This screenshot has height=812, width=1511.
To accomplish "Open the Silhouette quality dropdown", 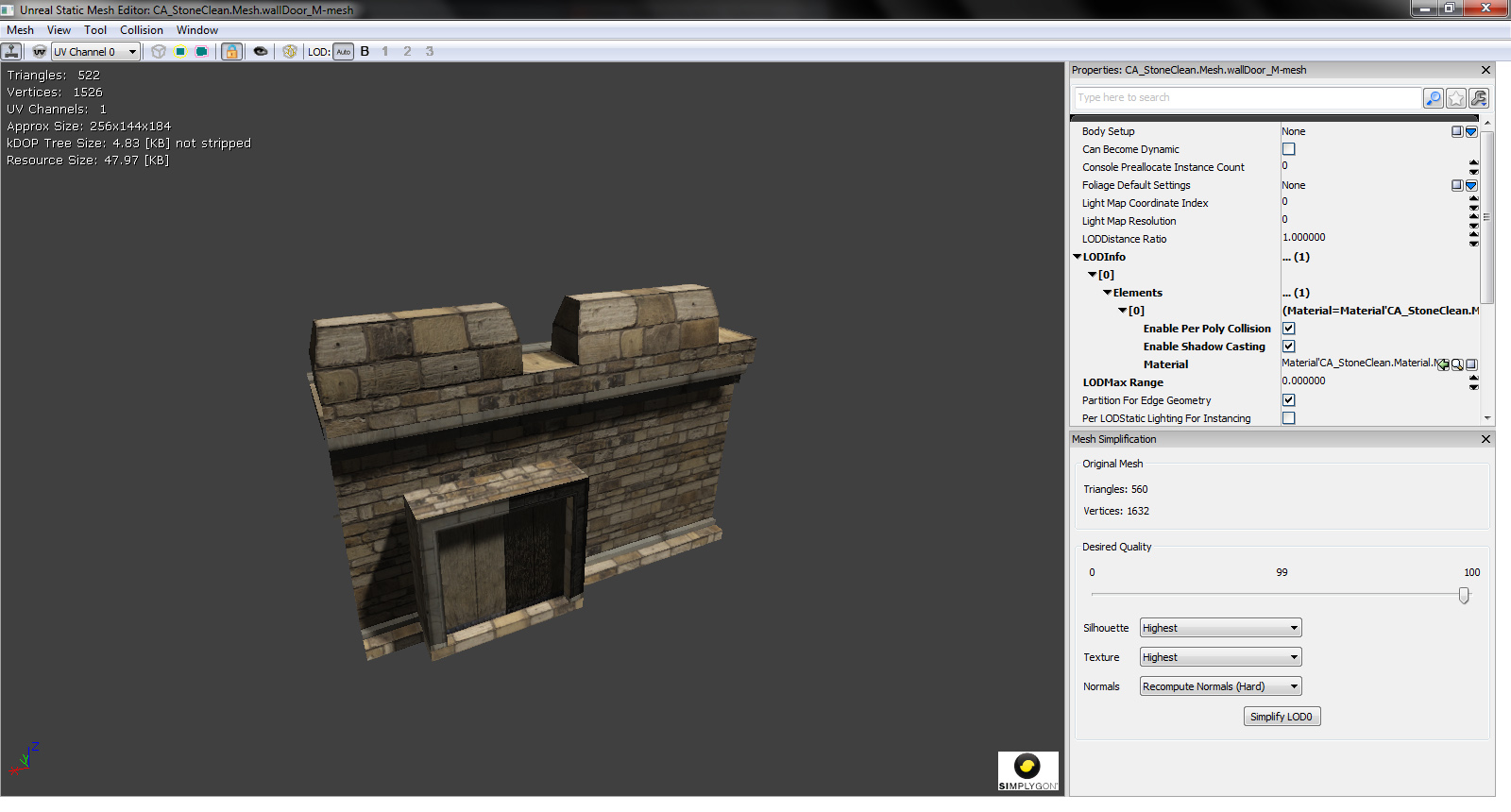I will pos(1220,628).
